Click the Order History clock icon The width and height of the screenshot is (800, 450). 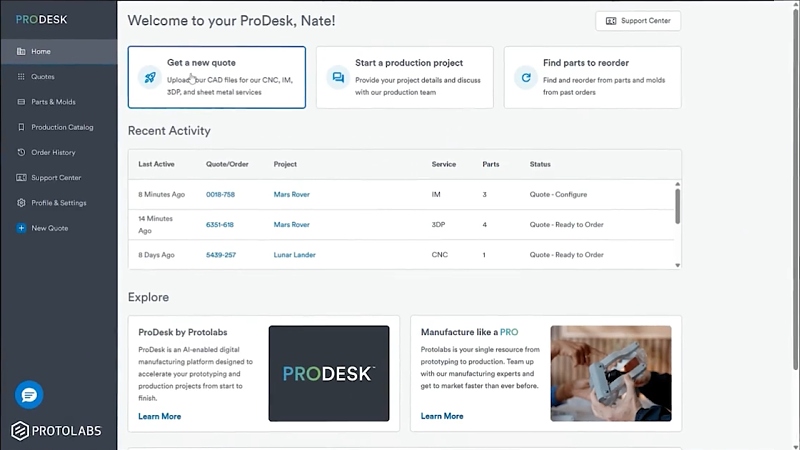tap(21, 153)
